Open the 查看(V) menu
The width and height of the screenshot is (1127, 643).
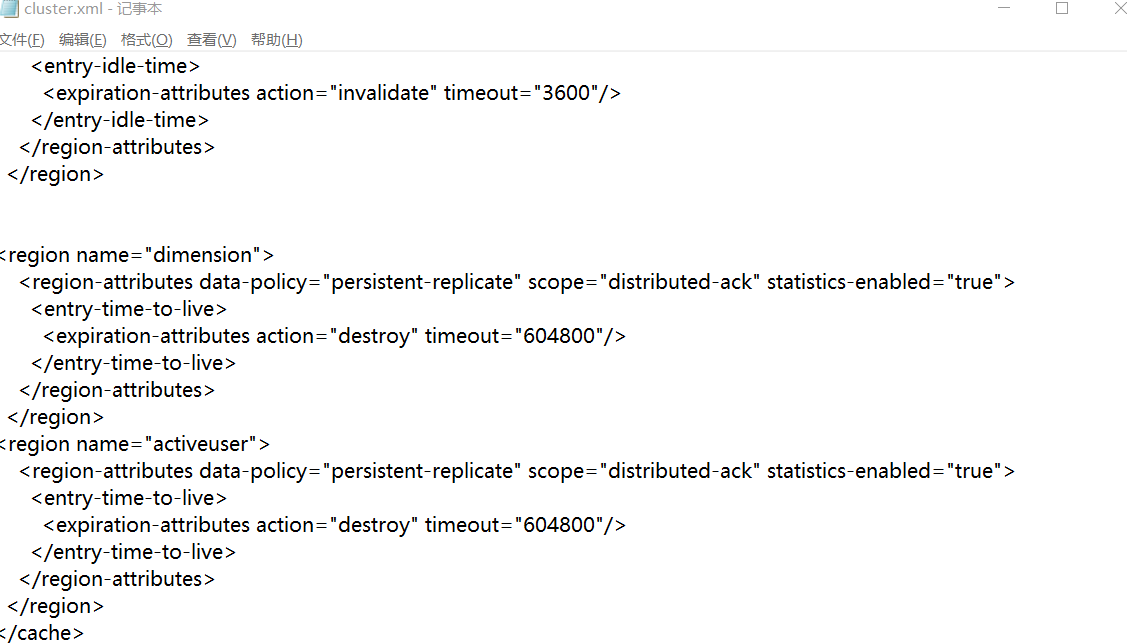tap(212, 40)
